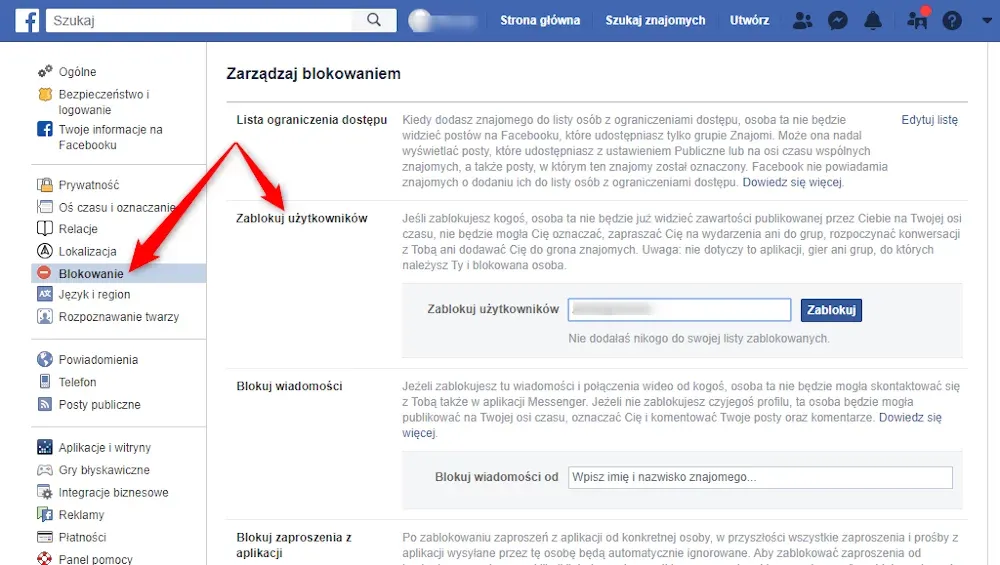Open the Messenger icon
This screenshot has height=565, width=1000.
coord(837,21)
